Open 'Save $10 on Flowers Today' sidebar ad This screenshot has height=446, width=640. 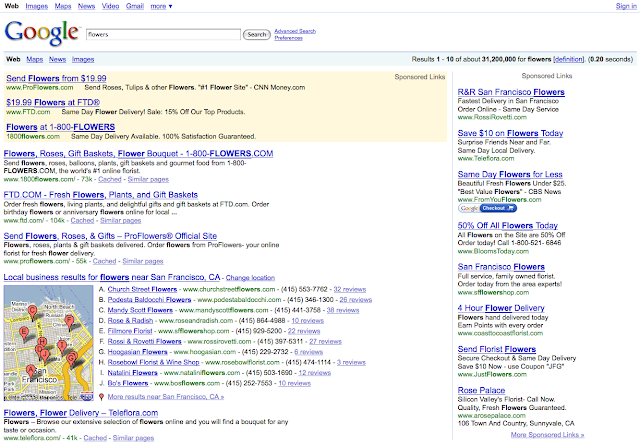pyautogui.click(x=511, y=133)
